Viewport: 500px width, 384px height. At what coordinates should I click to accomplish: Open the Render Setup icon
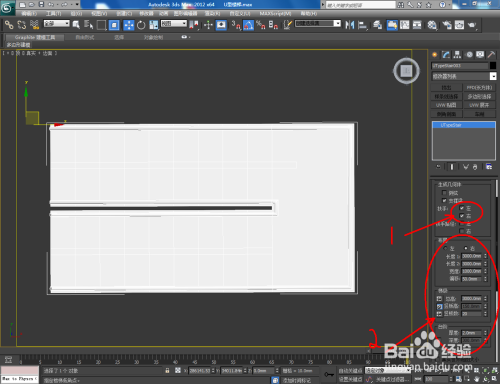pos(447,25)
